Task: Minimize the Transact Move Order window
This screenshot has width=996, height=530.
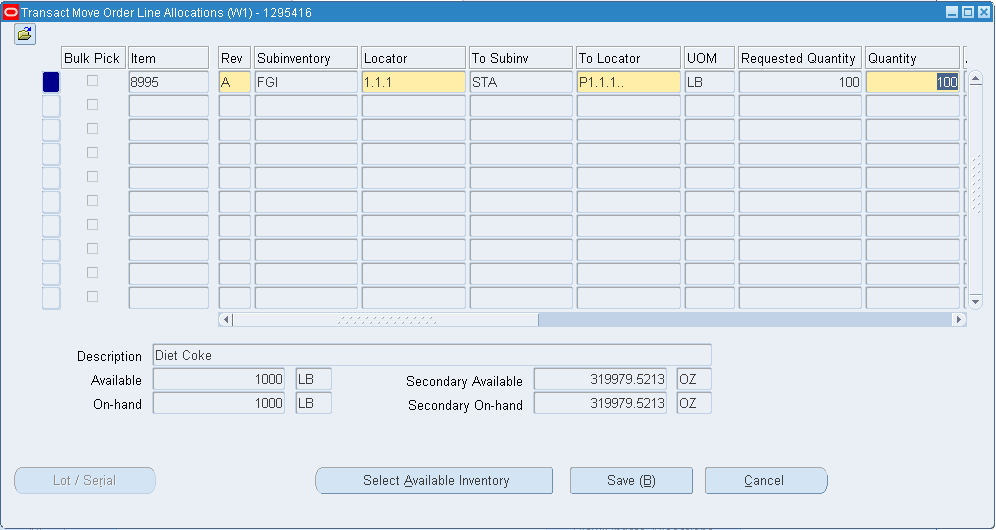Action: click(x=952, y=12)
